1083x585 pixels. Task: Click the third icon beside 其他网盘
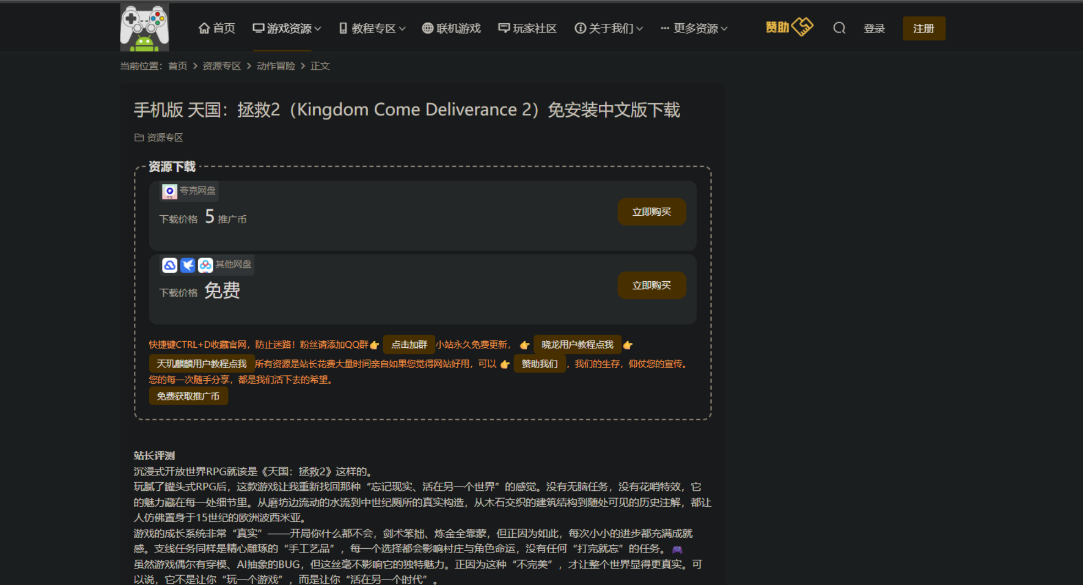(205, 265)
